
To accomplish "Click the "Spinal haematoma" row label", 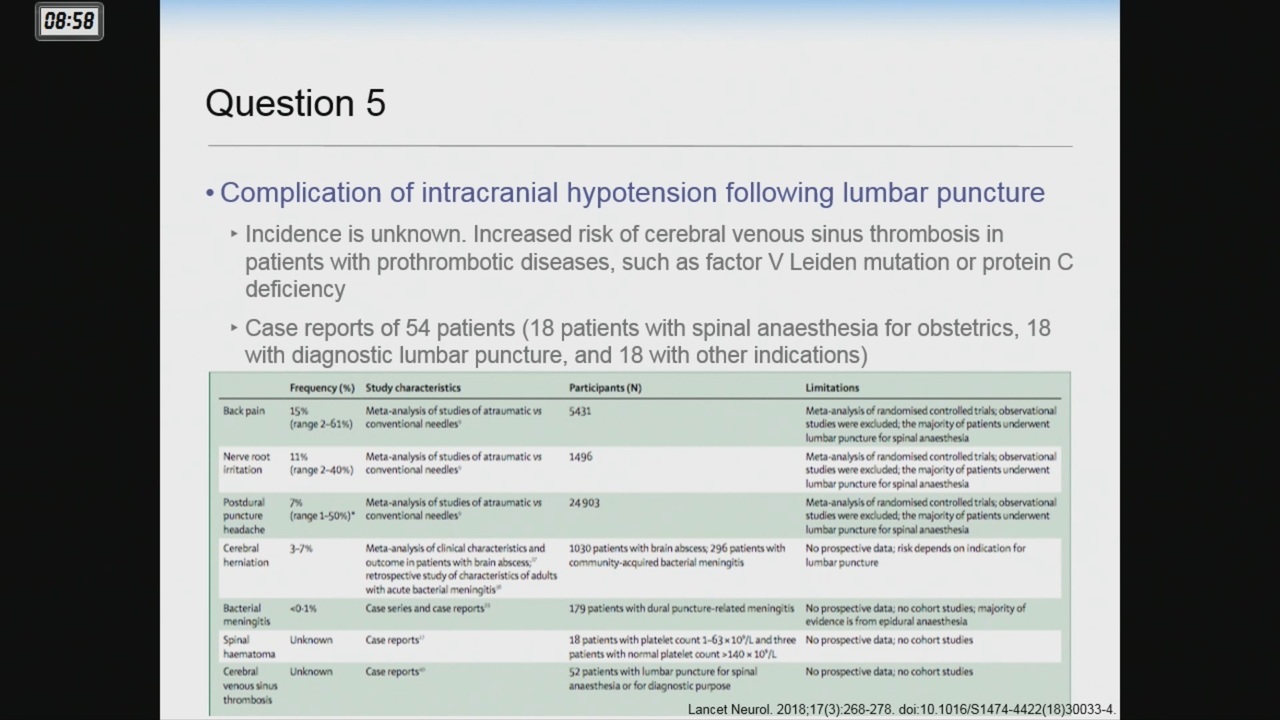I will coord(247,646).
